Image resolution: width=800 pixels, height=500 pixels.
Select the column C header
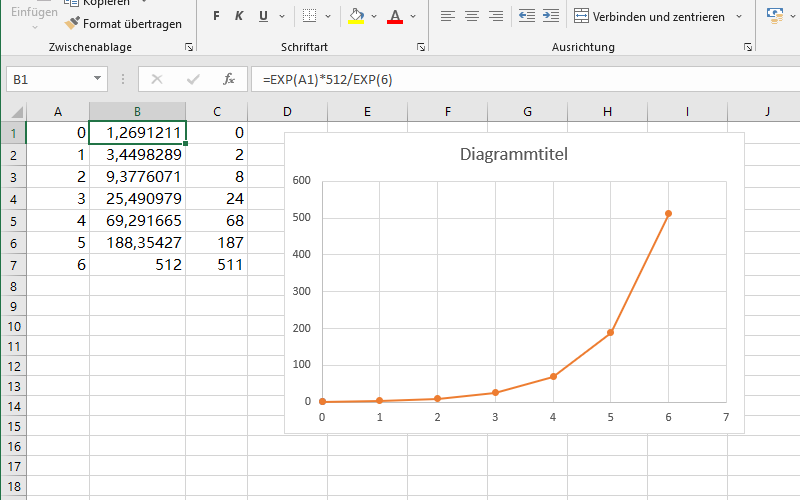[x=217, y=112]
